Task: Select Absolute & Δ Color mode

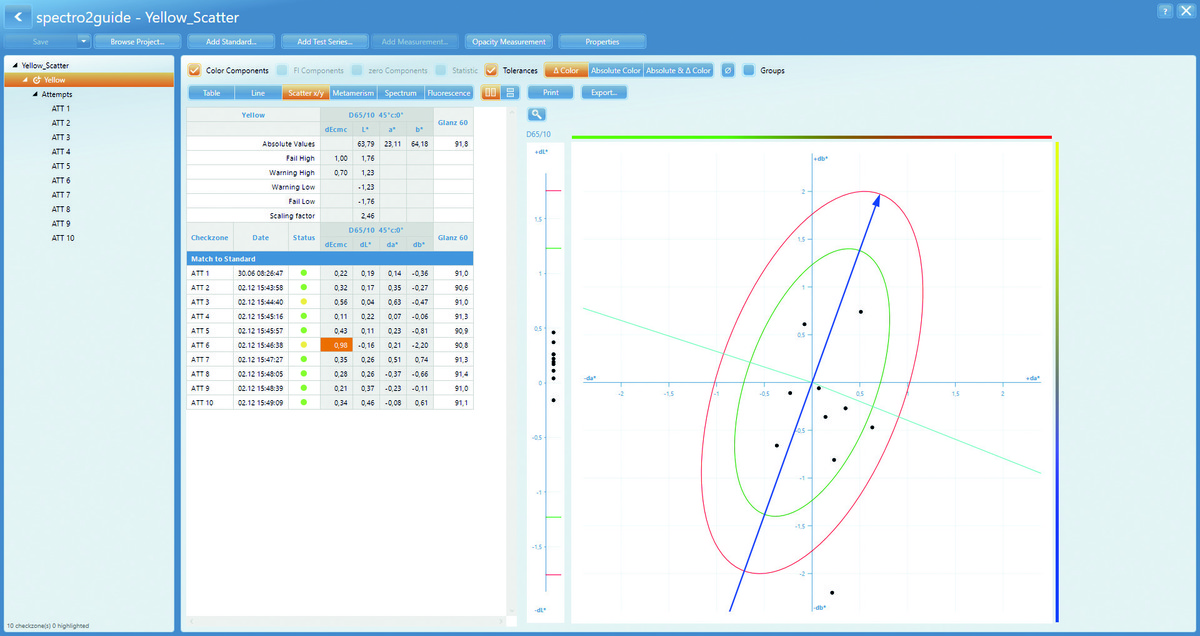Action: coord(678,71)
